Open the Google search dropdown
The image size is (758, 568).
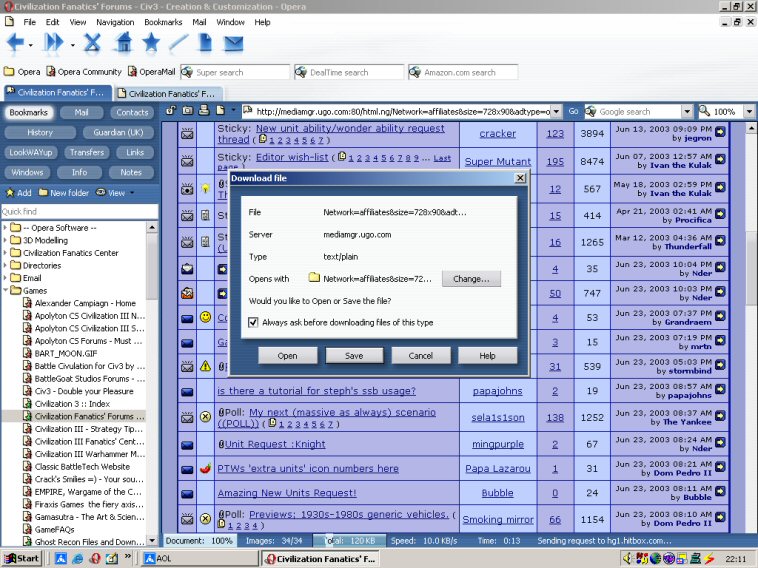pyautogui.click(x=687, y=112)
